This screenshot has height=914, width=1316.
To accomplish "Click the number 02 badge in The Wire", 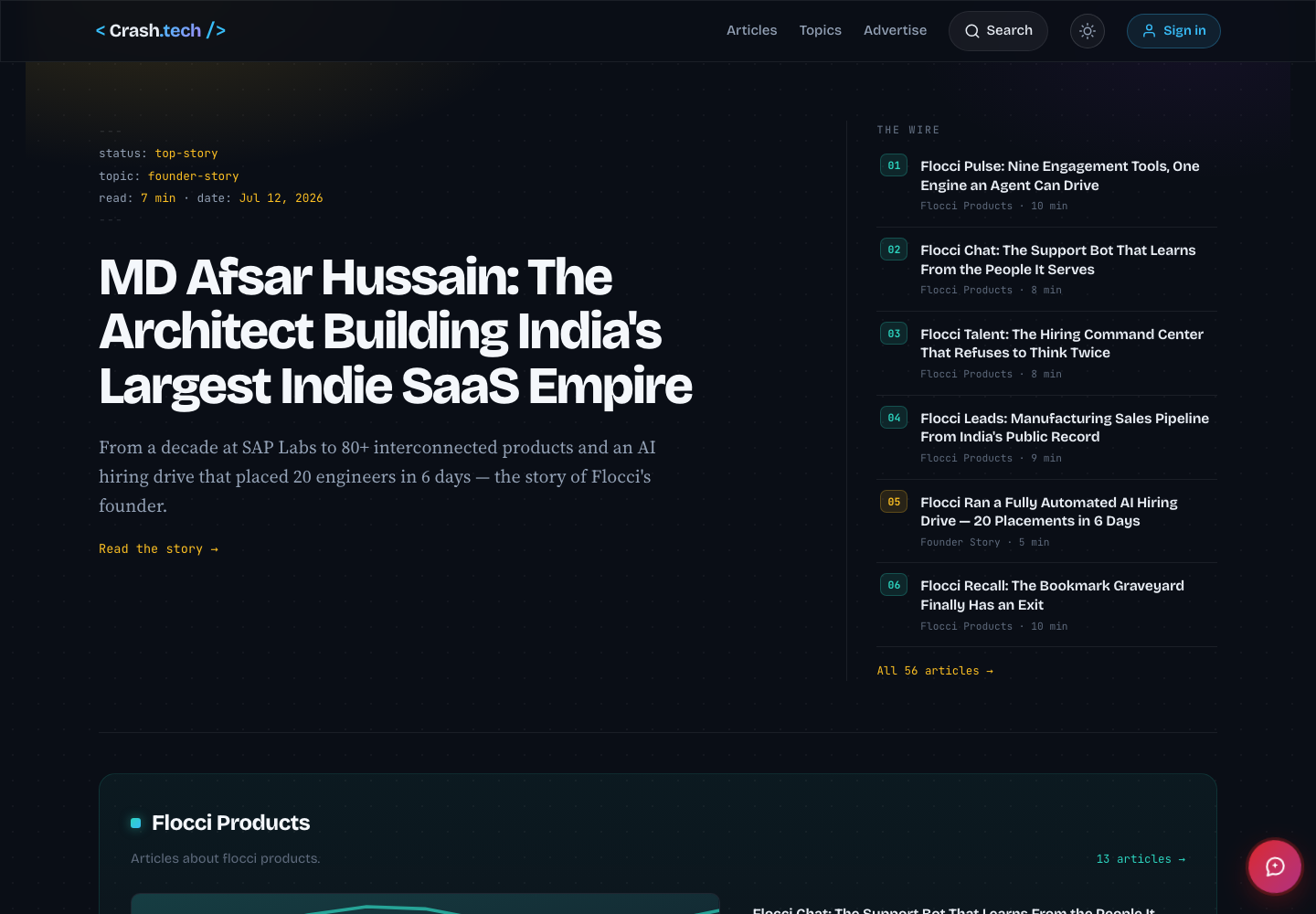I will (x=894, y=250).
